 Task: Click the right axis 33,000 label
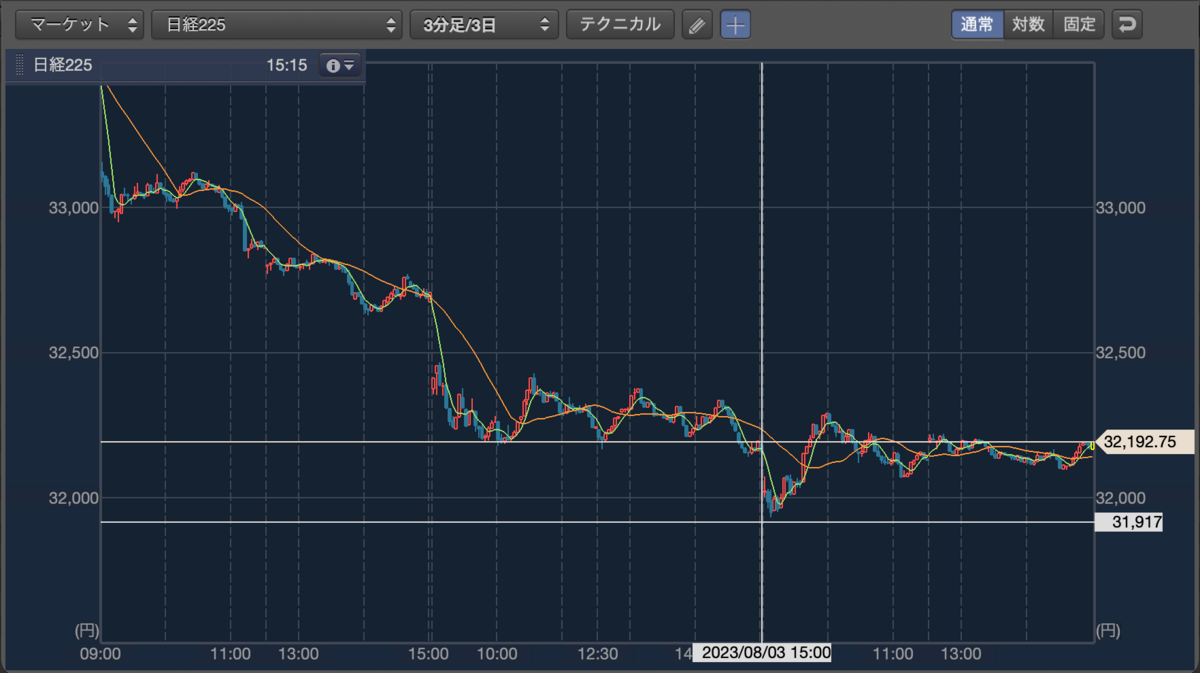(x=1121, y=208)
